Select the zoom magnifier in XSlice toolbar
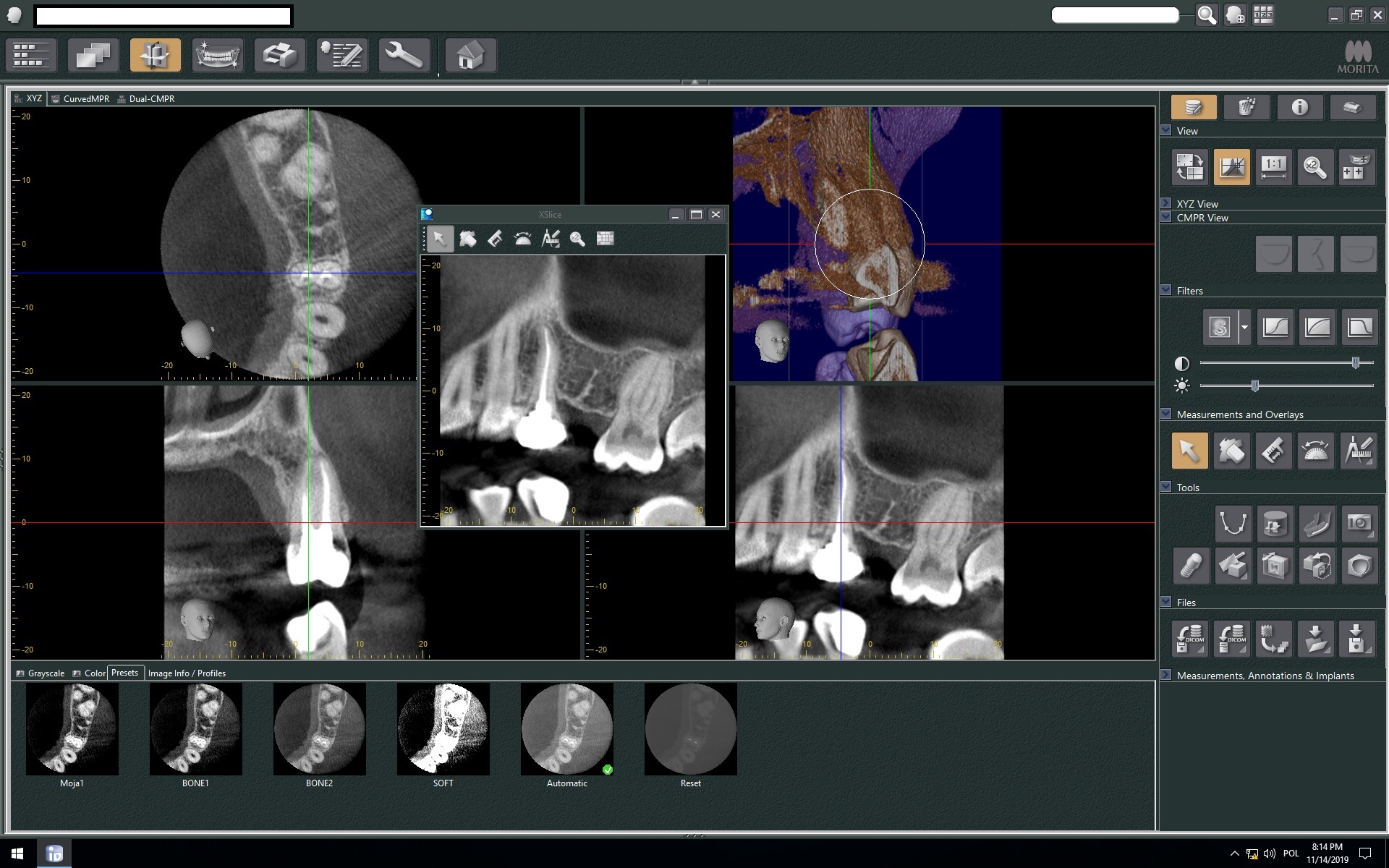This screenshot has height=868, width=1389. tap(577, 238)
